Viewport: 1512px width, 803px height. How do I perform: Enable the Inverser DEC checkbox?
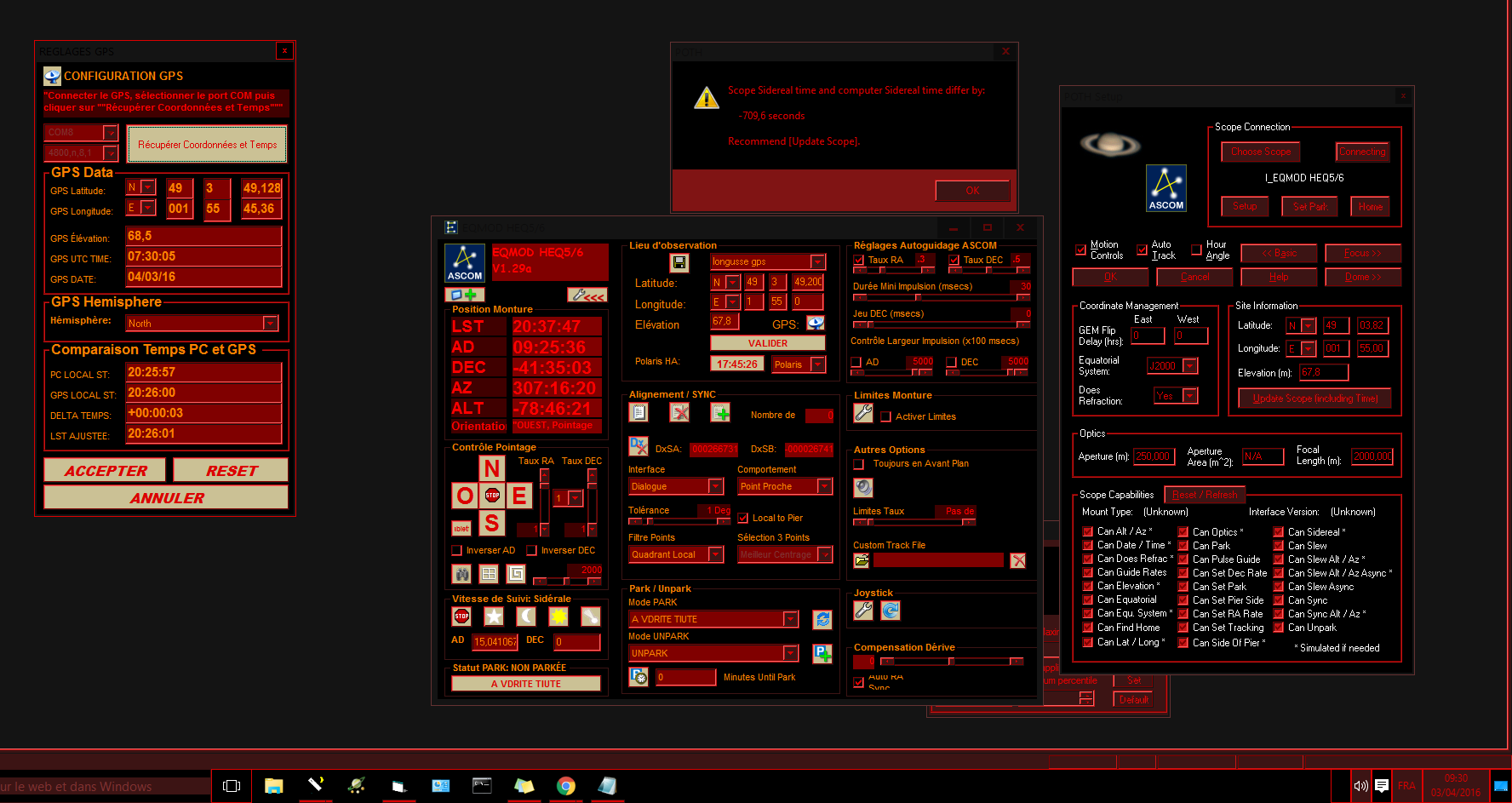click(532, 550)
